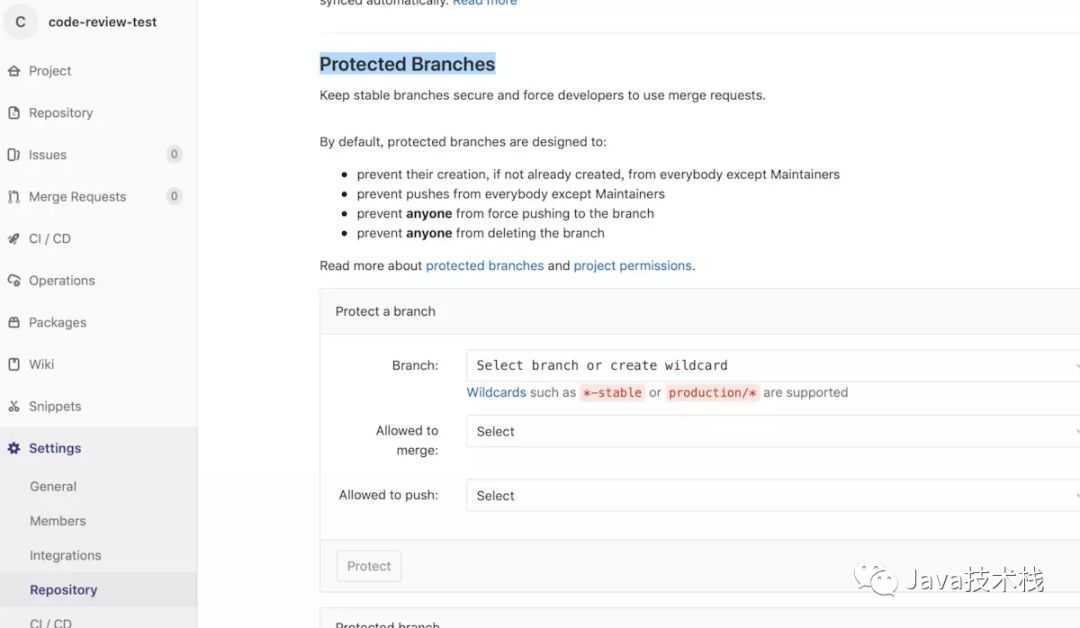Image resolution: width=1080 pixels, height=628 pixels.
Task: Open Integrations under Settings
Action: 65,556
